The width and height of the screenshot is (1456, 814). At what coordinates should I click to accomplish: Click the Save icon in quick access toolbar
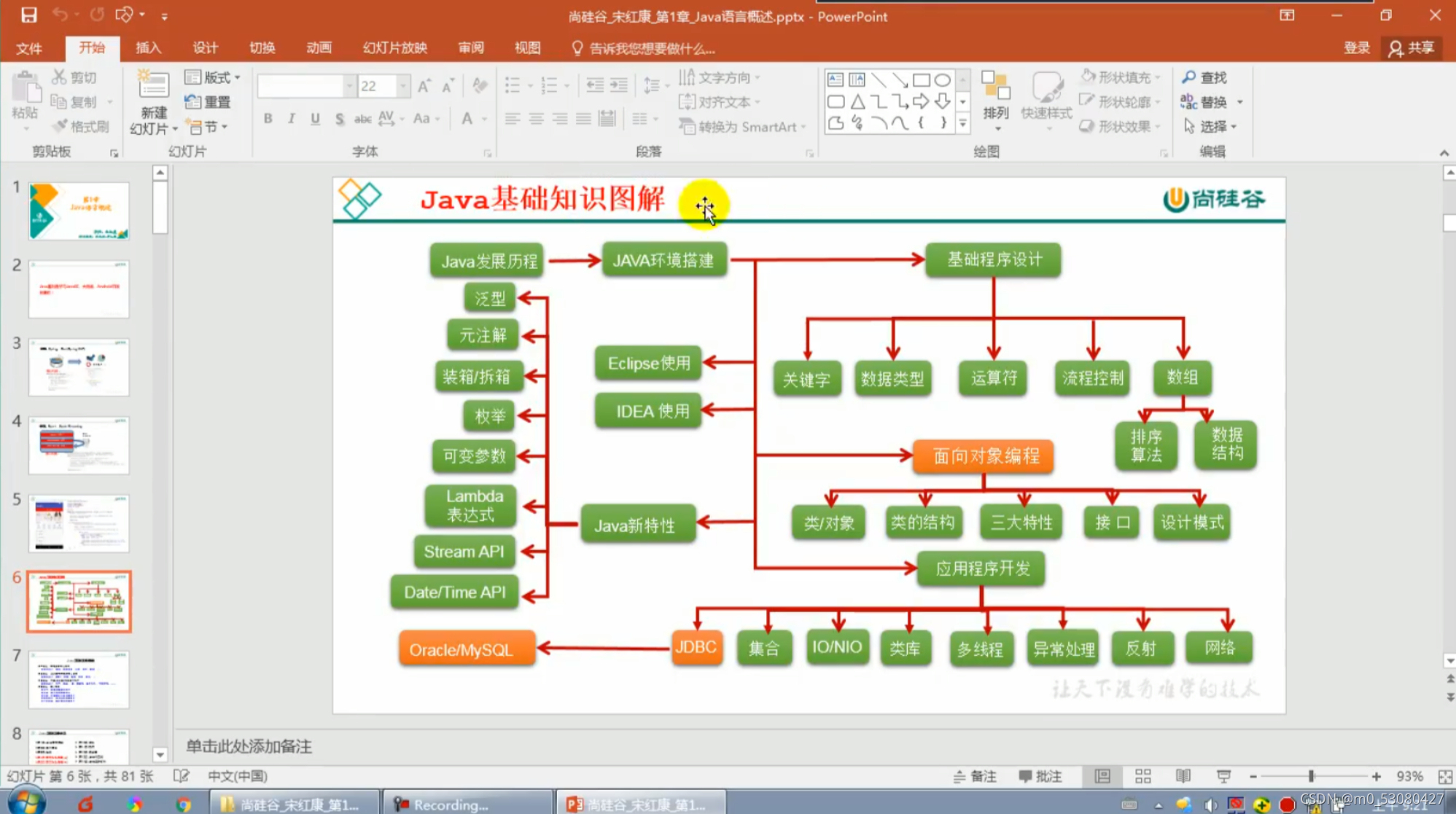(x=28, y=15)
